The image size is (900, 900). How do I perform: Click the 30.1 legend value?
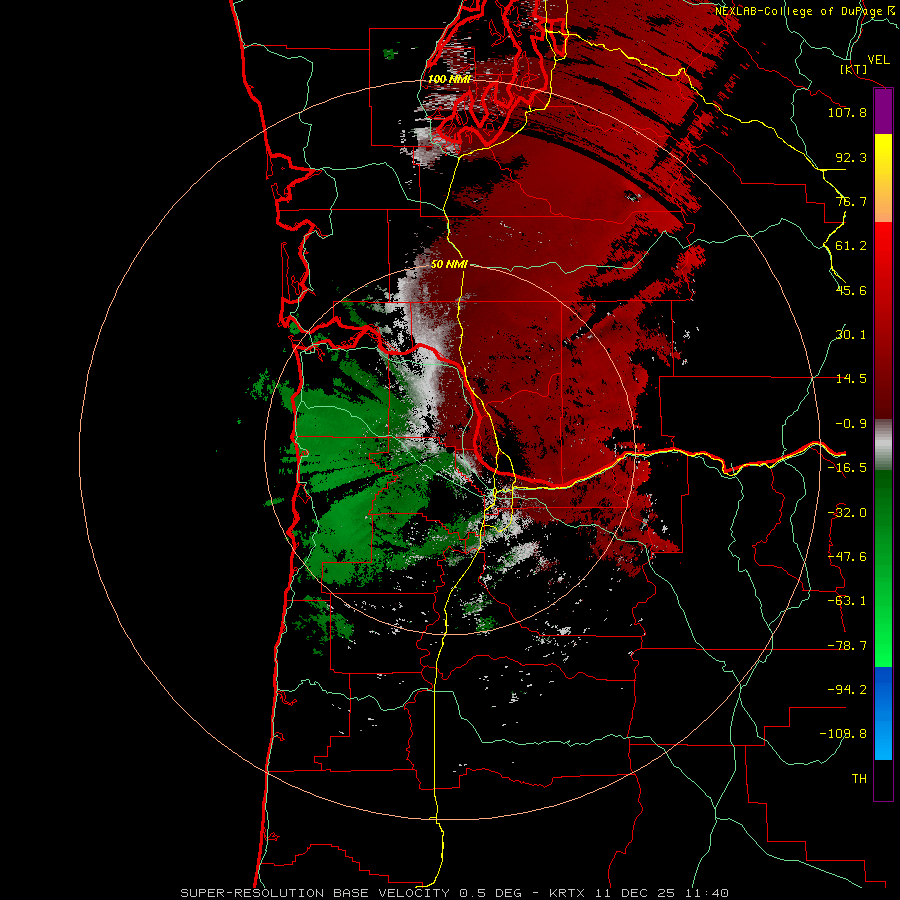(x=851, y=335)
